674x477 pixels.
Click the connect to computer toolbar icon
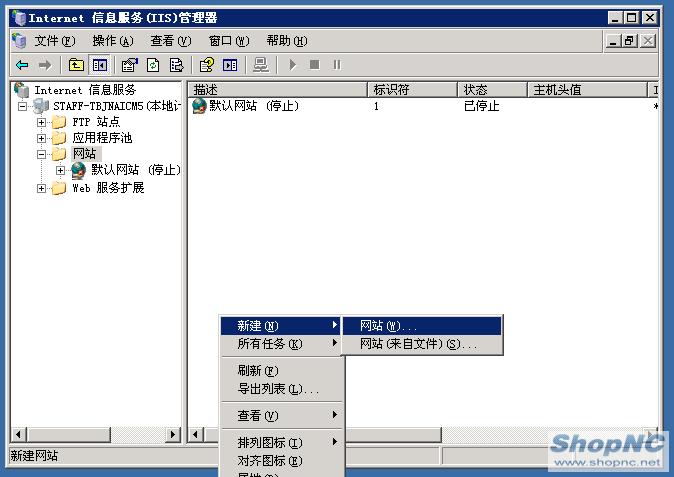tap(260, 65)
